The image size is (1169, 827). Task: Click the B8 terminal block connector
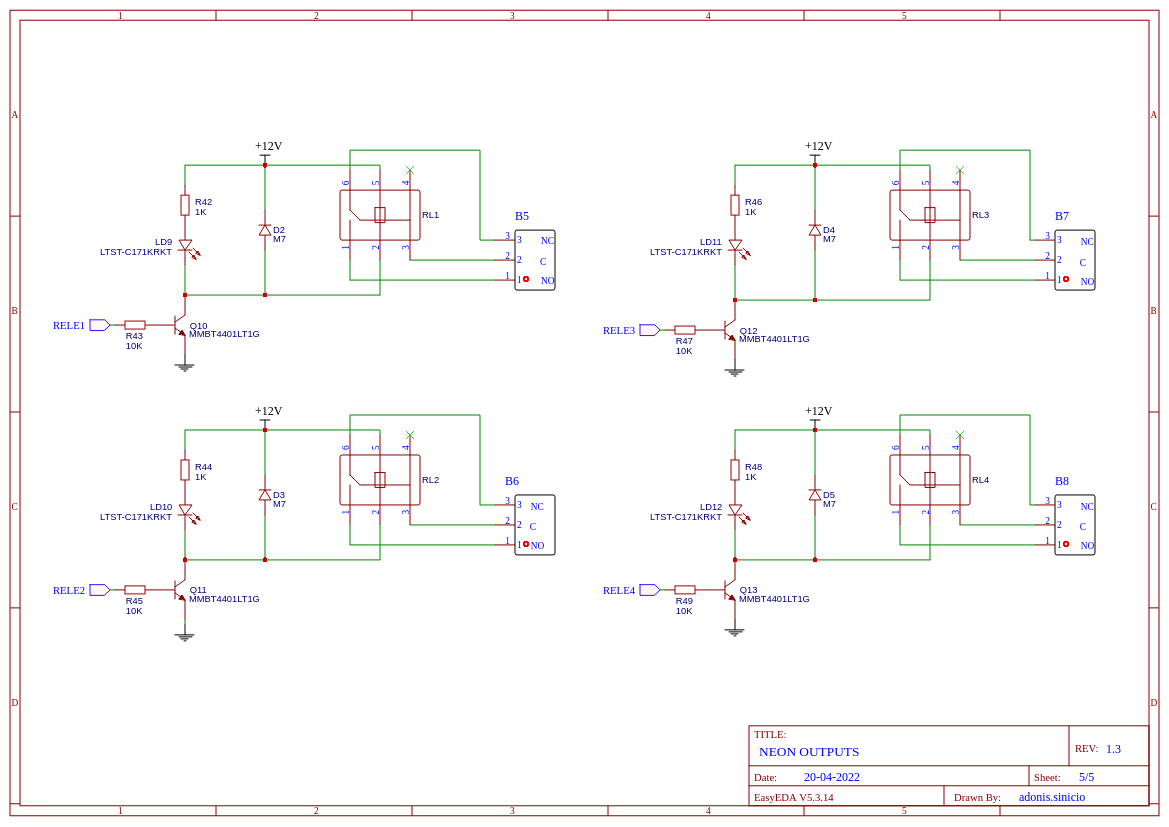(x=1074, y=524)
